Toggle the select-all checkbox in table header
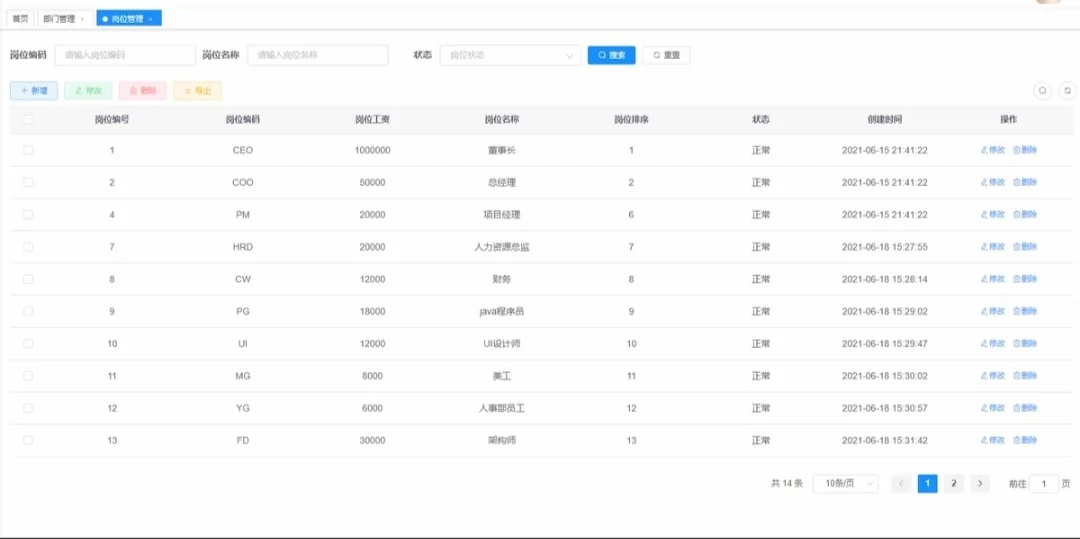This screenshot has height=539, width=1080. pyautogui.click(x=28, y=119)
